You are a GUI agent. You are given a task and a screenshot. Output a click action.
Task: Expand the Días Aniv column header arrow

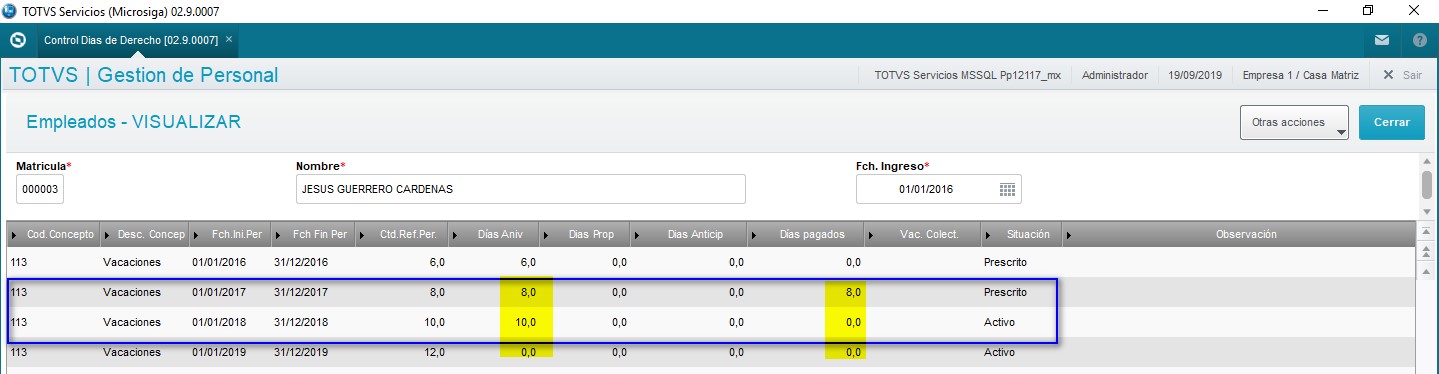pyautogui.click(x=456, y=235)
